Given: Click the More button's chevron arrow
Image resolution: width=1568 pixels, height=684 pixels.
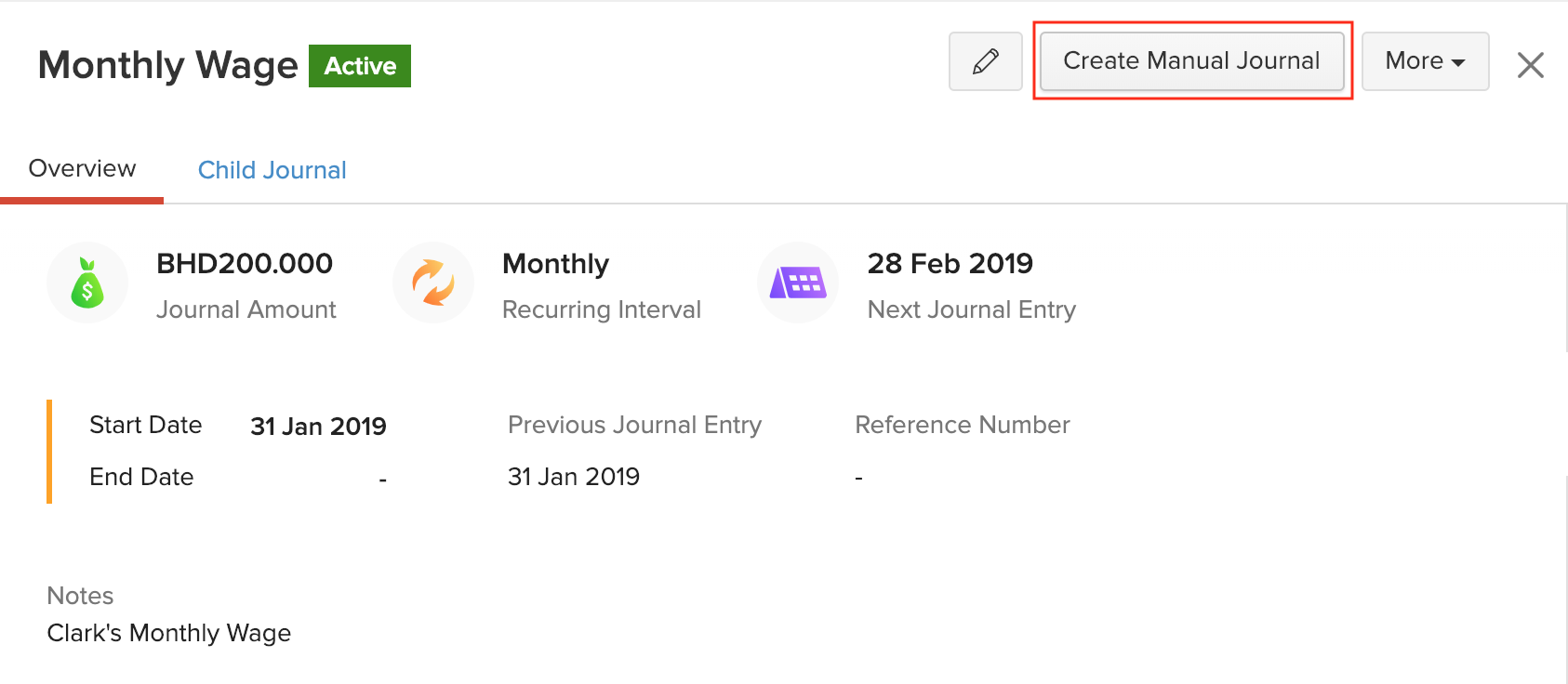Looking at the screenshot, I should [1455, 61].
